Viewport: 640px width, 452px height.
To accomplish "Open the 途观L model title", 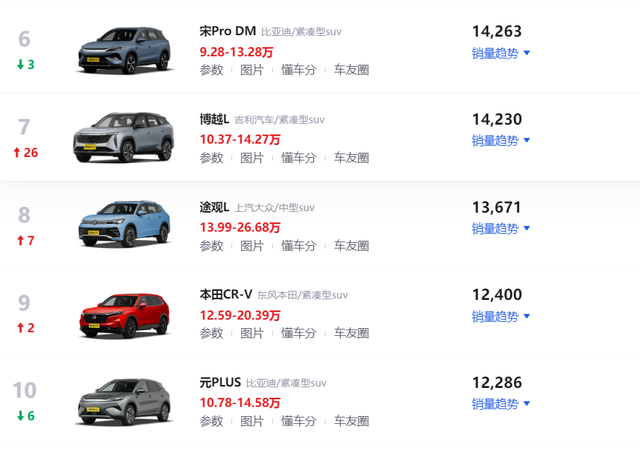I will click(214, 207).
